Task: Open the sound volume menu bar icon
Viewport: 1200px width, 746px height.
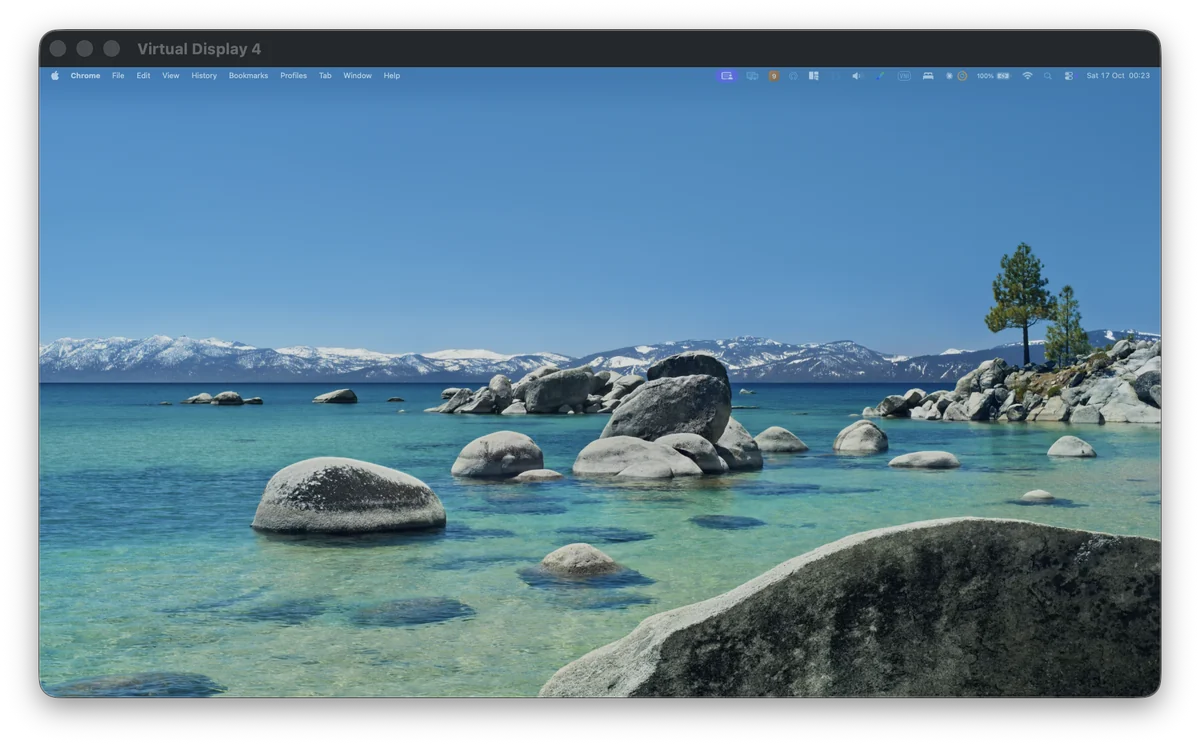Action: click(x=856, y=76)
